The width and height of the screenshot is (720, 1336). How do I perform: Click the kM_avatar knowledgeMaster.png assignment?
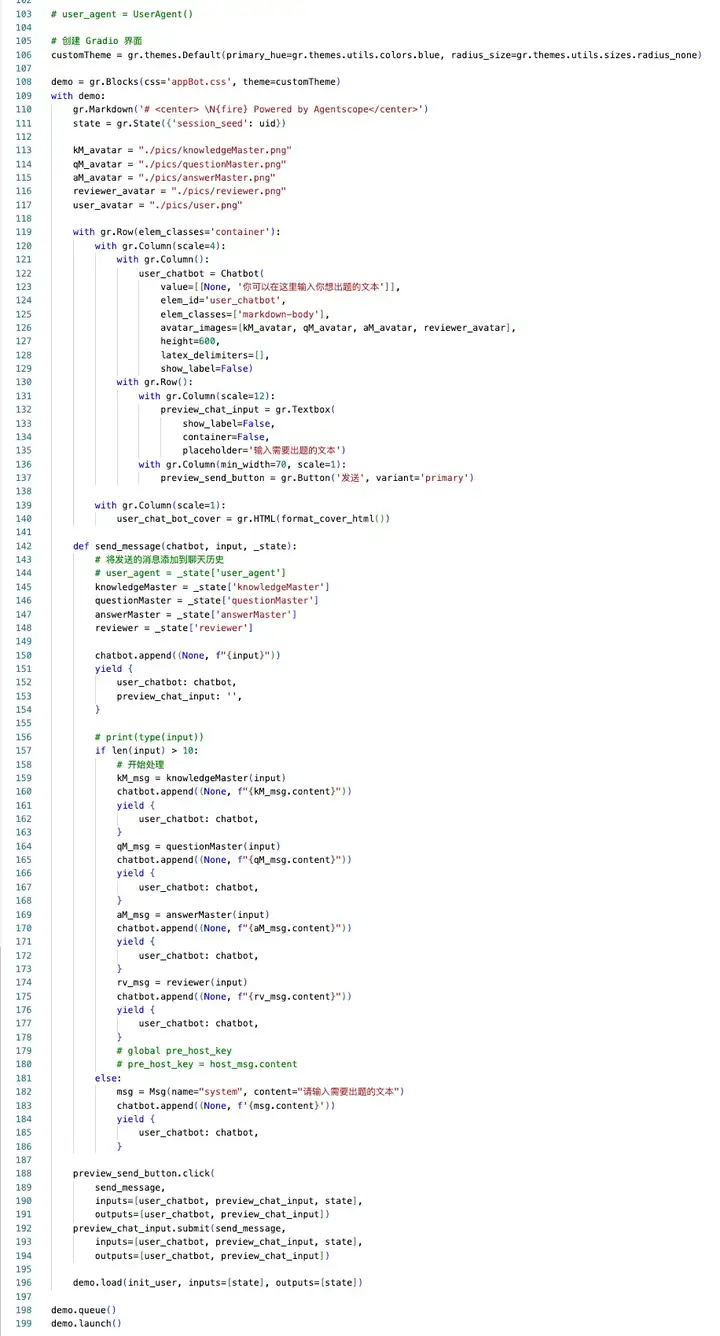click(182, 150)
